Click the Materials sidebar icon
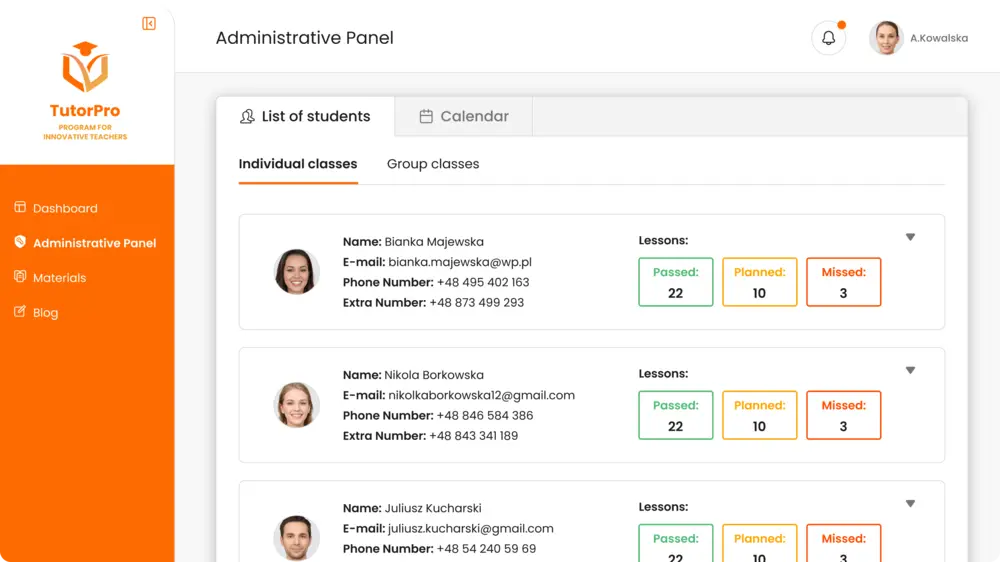Viewport: 1000px width, 562px height. pyautogui.click(x=20, y=277)
